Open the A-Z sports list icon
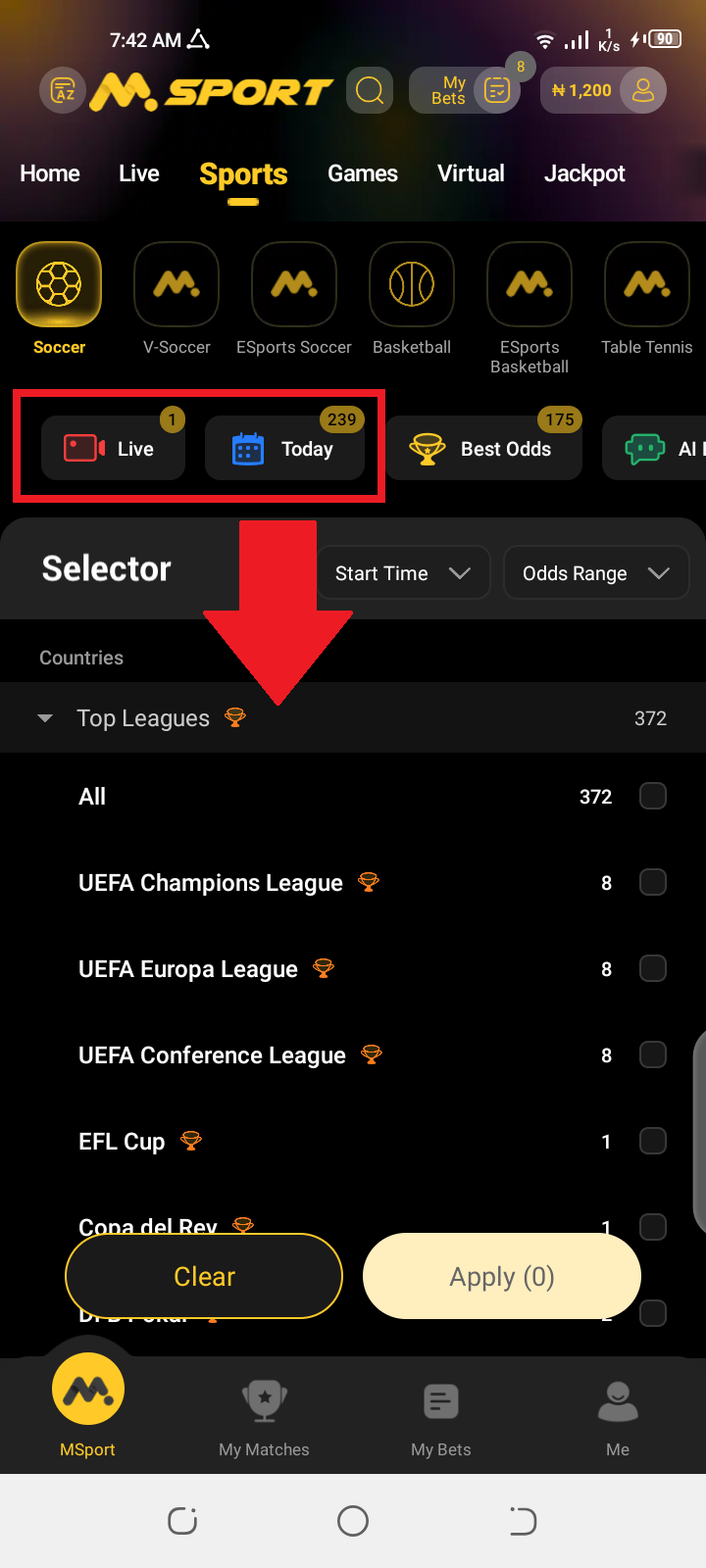 64,91
